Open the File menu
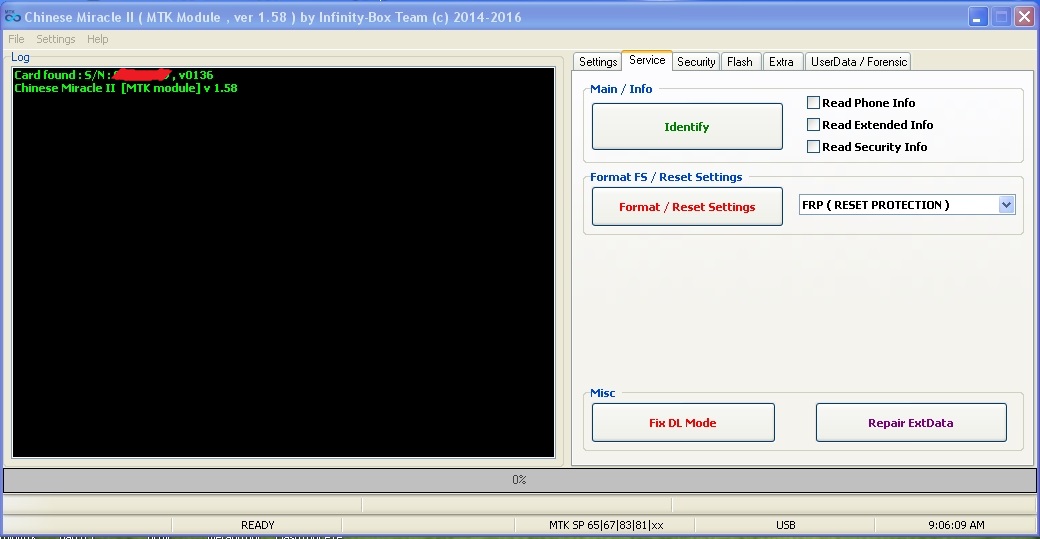1040x539 pixels. 16,39
